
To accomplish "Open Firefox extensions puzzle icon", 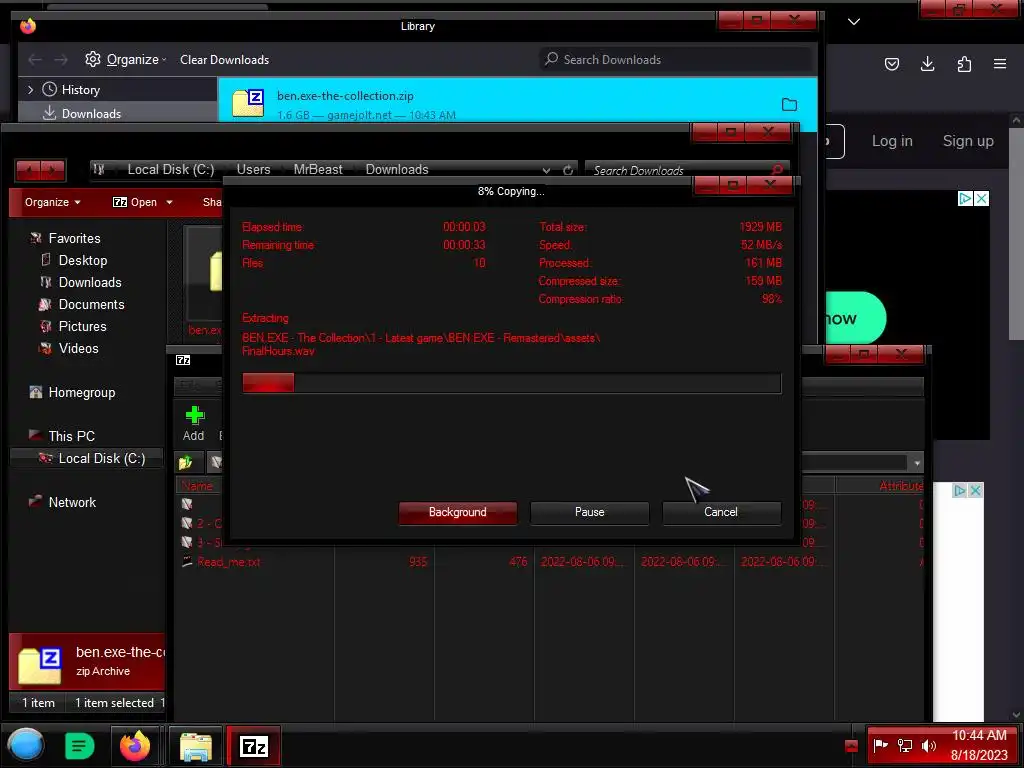I will pyautogui.click(x=964, y=64).
